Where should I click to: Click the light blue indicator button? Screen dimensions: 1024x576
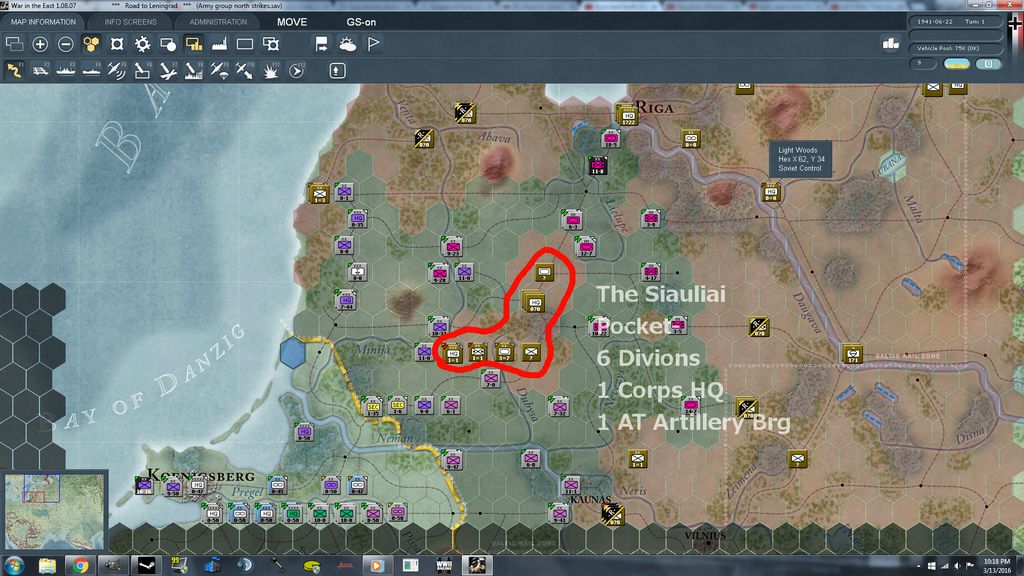click(988, 63)
